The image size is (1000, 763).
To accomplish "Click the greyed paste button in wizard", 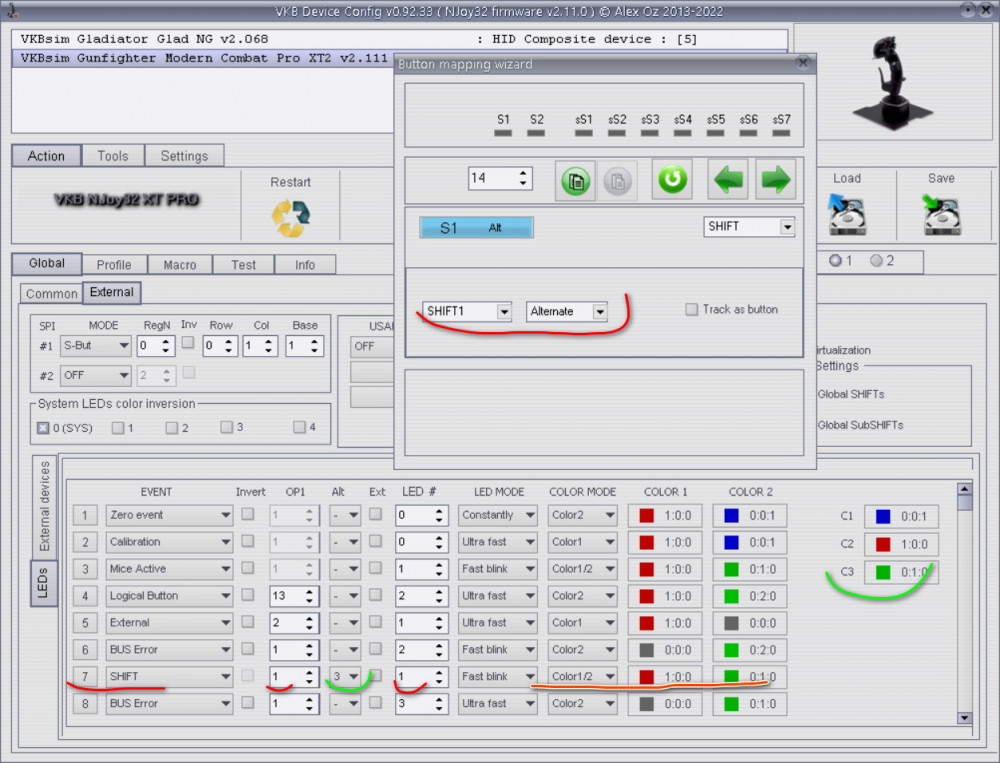I will click(618, 180).
